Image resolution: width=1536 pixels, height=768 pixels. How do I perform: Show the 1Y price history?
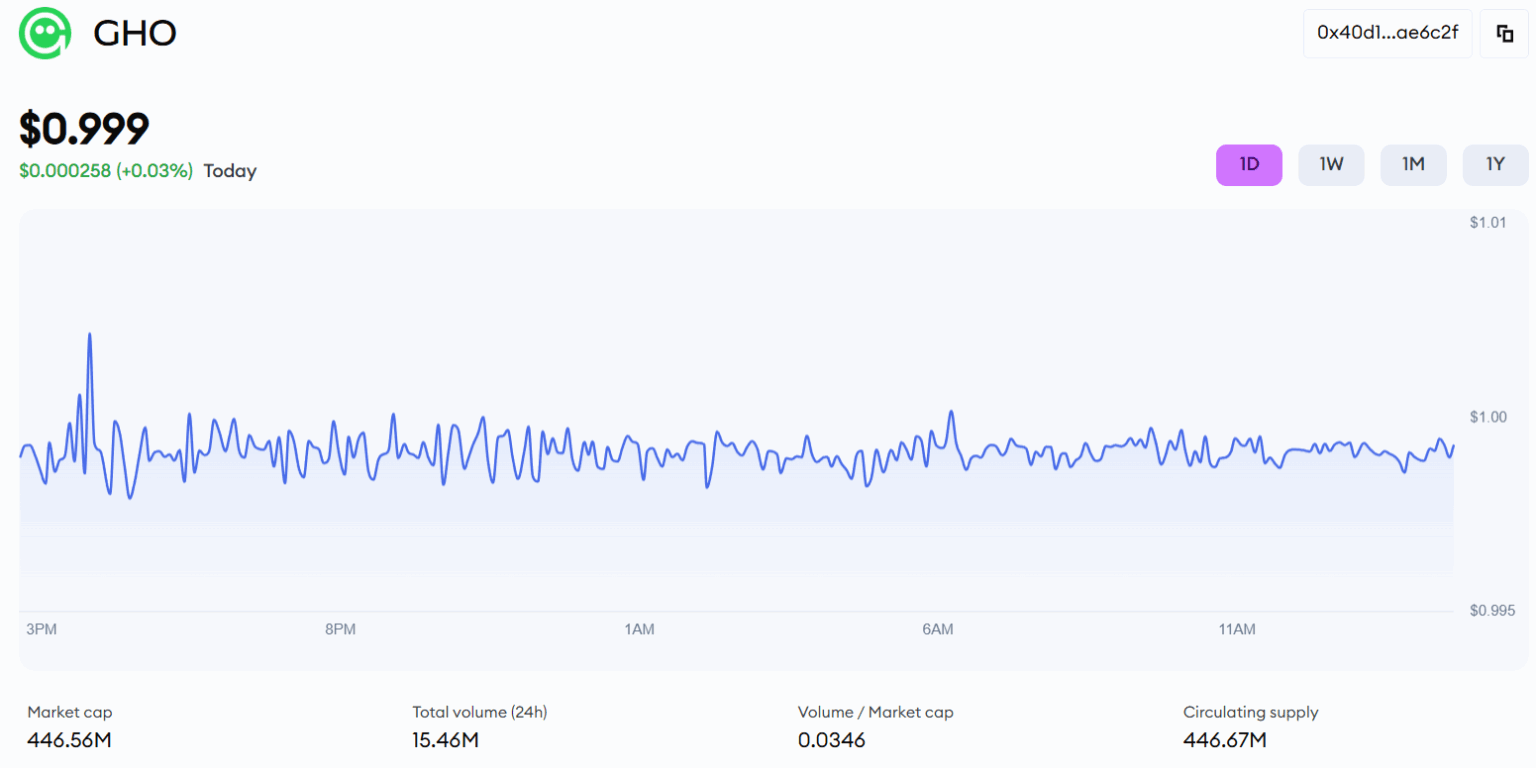click(x=1495, y=165)
